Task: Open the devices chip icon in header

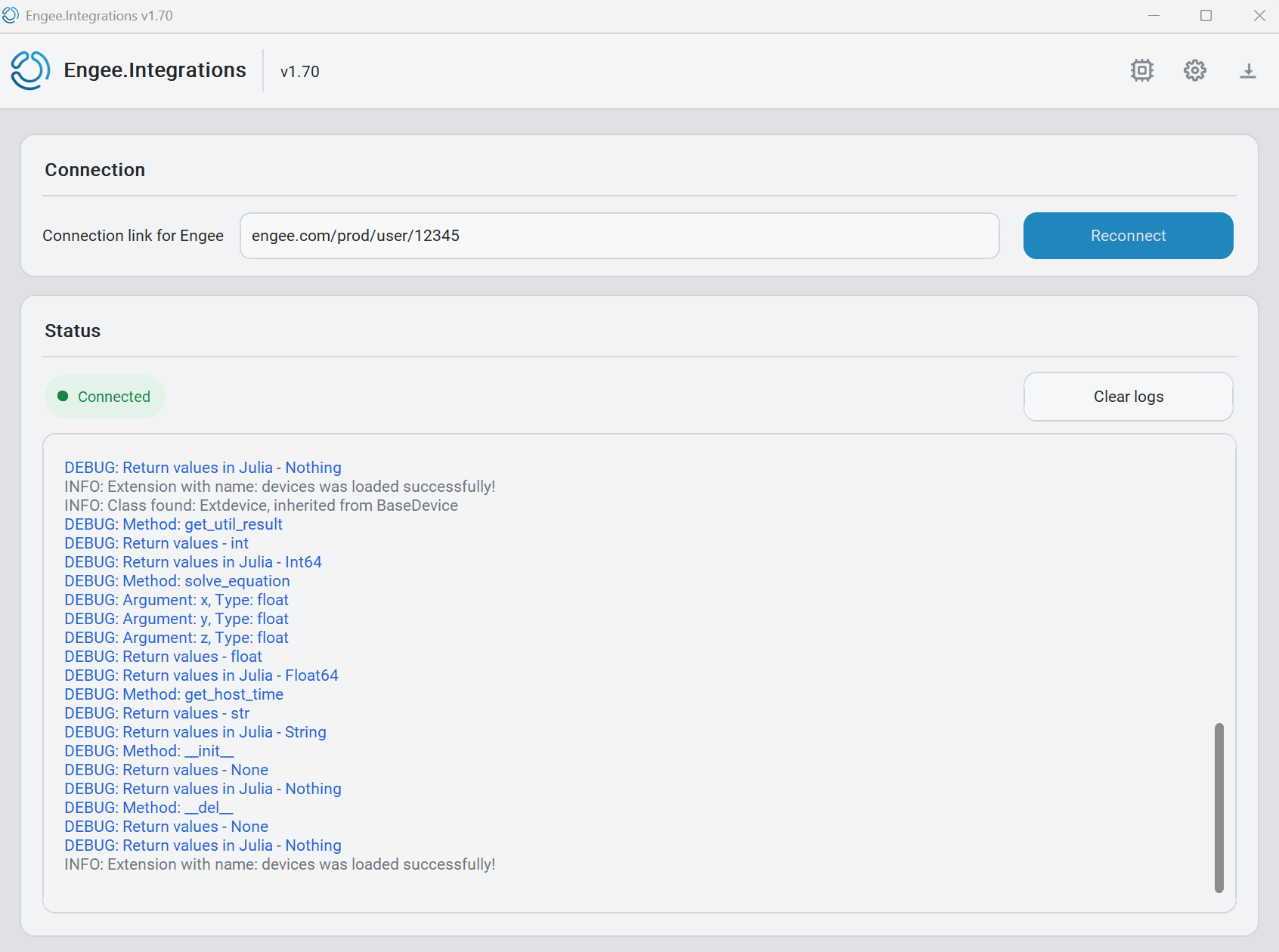Action: click(x=1141, y=70)
